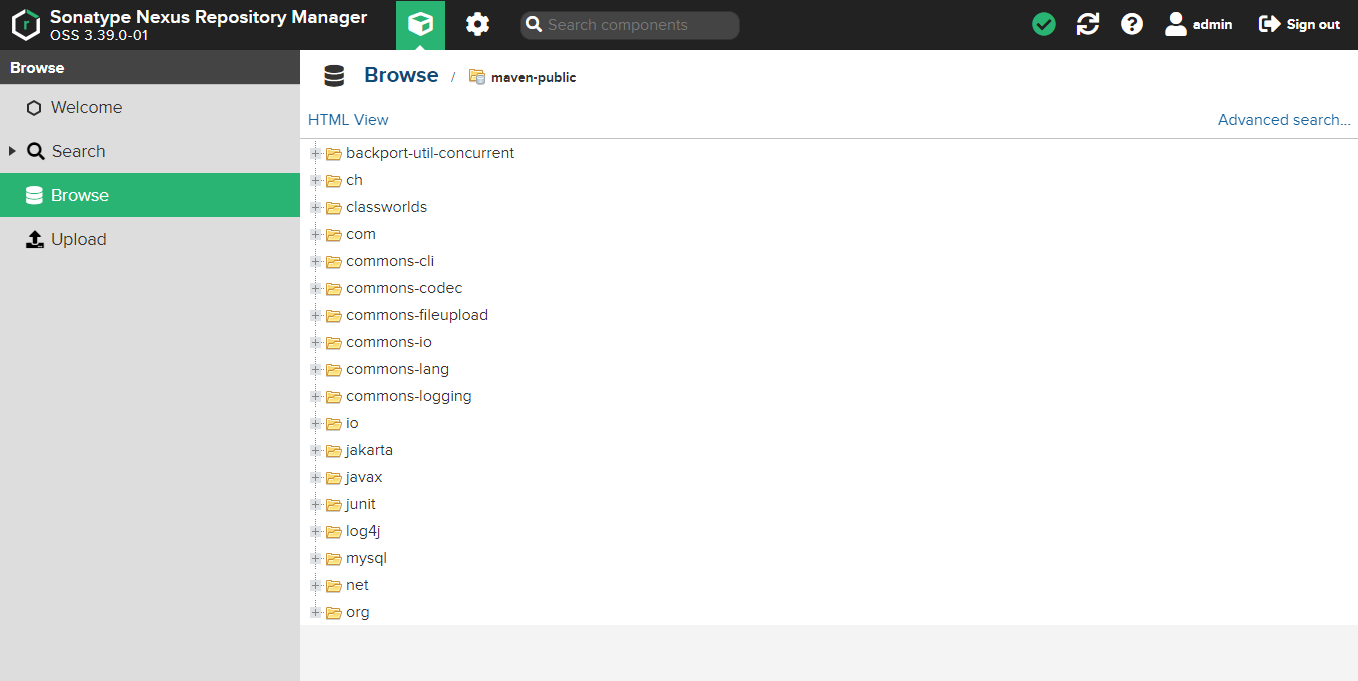Click the large database icon beside Browse title

(334, 76)
